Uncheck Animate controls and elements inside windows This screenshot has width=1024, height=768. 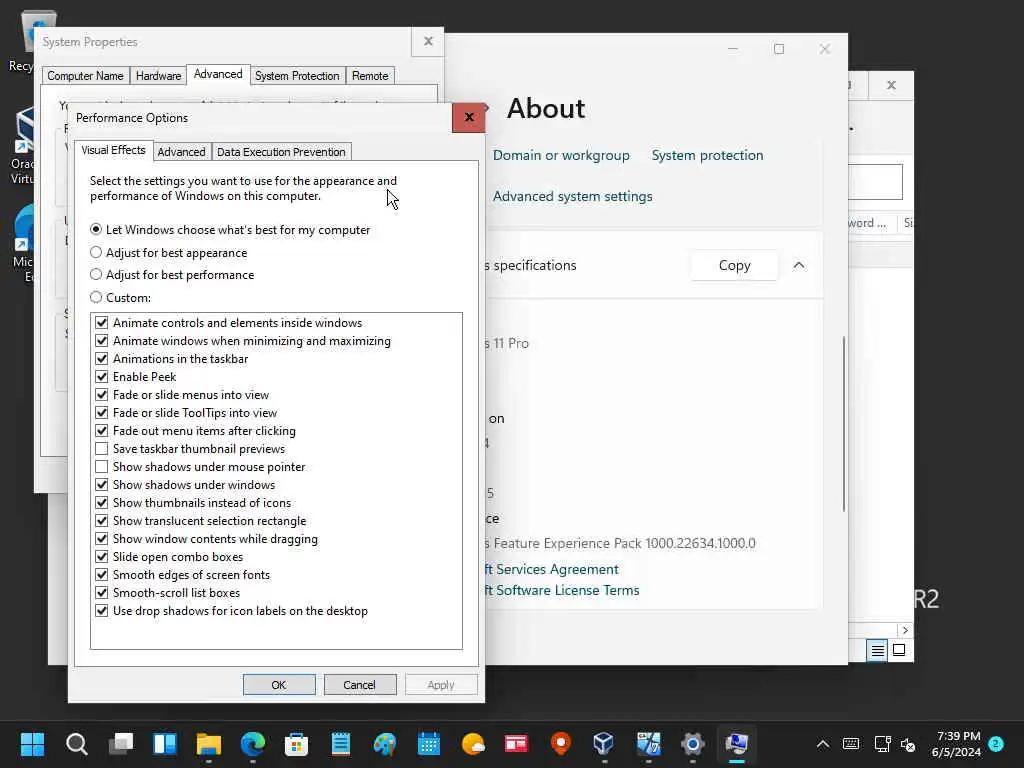101,323
